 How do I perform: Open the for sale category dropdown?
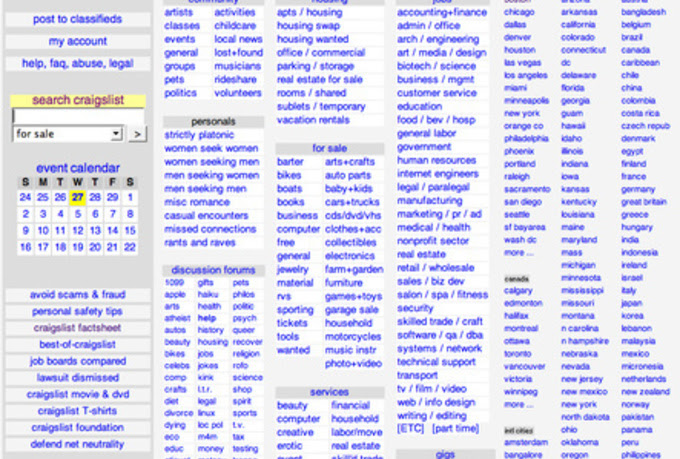[68, 134]
